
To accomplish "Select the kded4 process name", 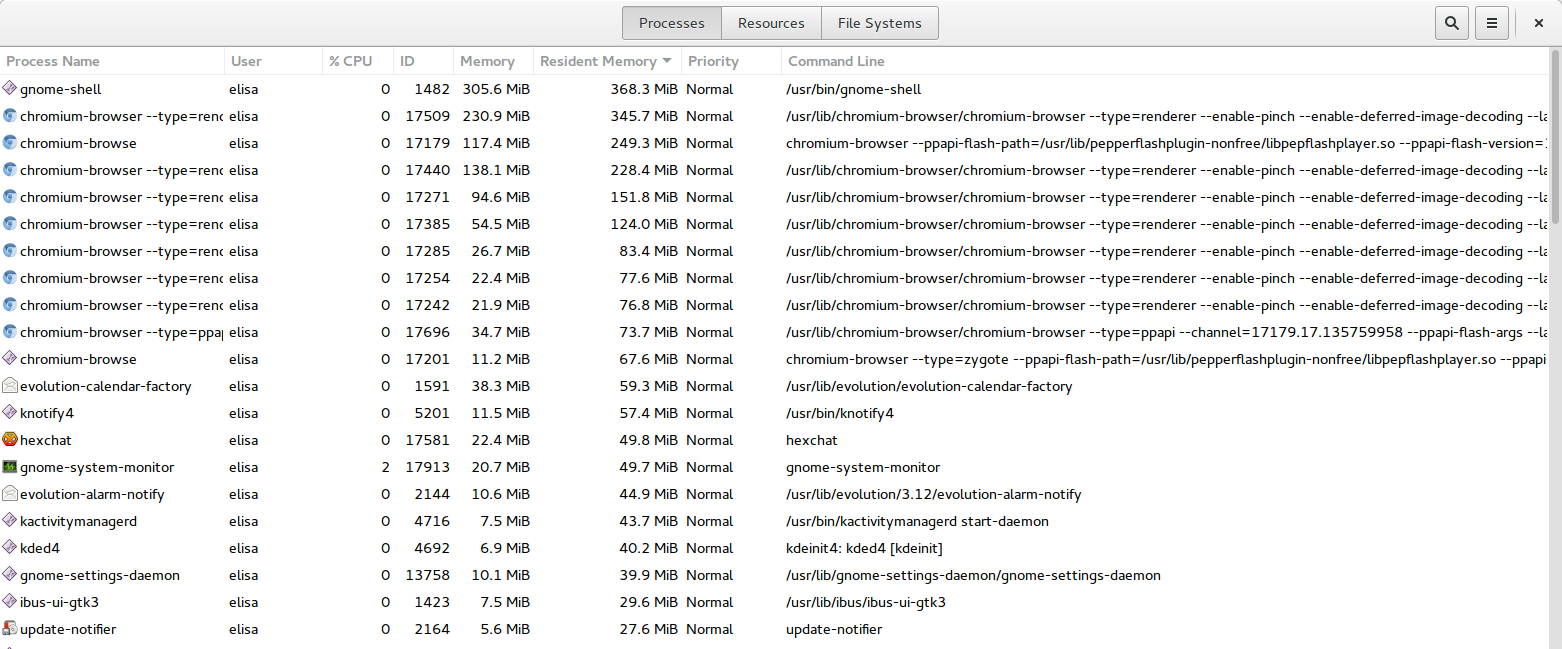I will tap(40, 548).
